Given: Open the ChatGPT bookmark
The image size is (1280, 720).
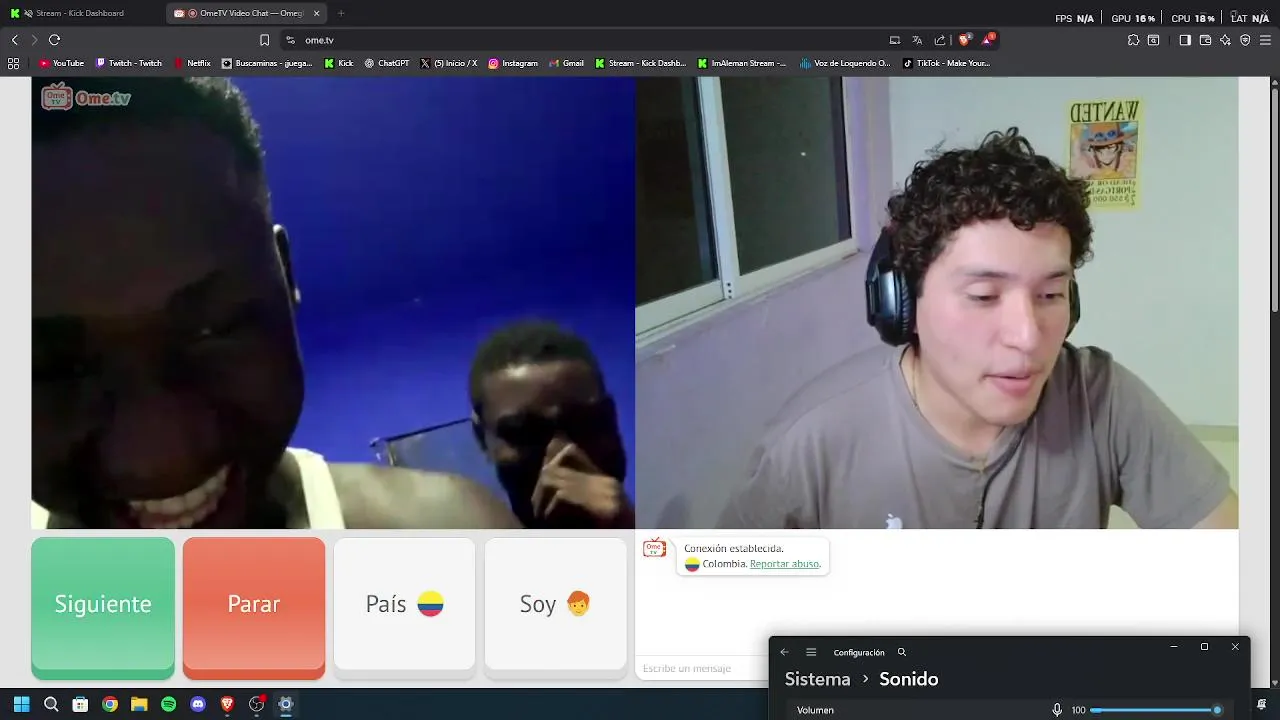Looking at the screenshot, I should [x=387, y=63].
